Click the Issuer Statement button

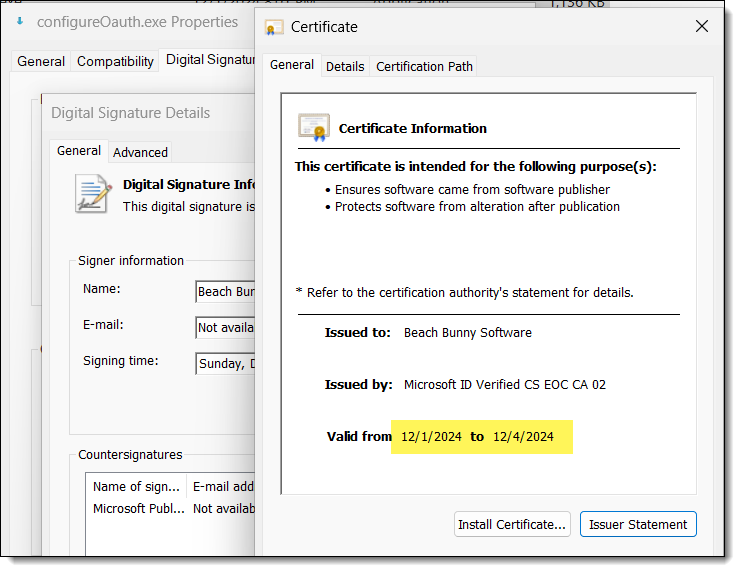(x=638, y=524)
